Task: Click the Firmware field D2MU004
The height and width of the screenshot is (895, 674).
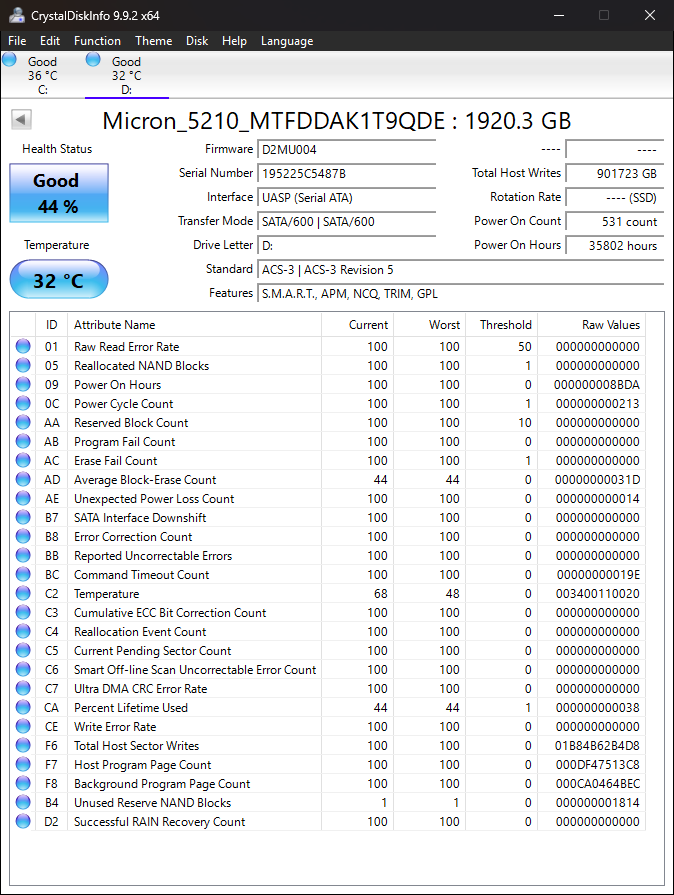Action: (347, 150)
